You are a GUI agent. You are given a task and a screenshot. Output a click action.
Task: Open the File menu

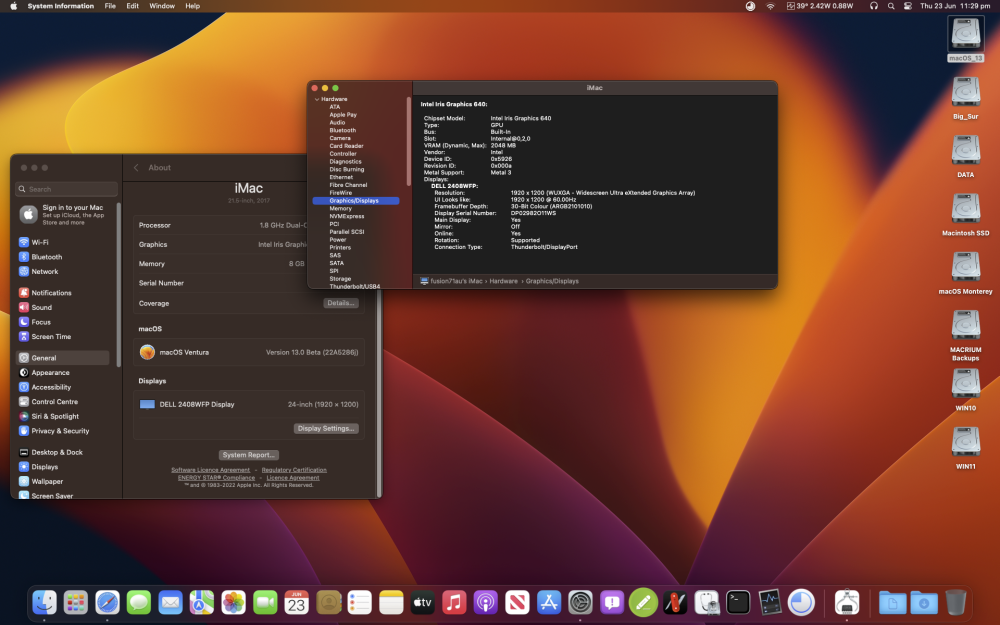(110, 6)
